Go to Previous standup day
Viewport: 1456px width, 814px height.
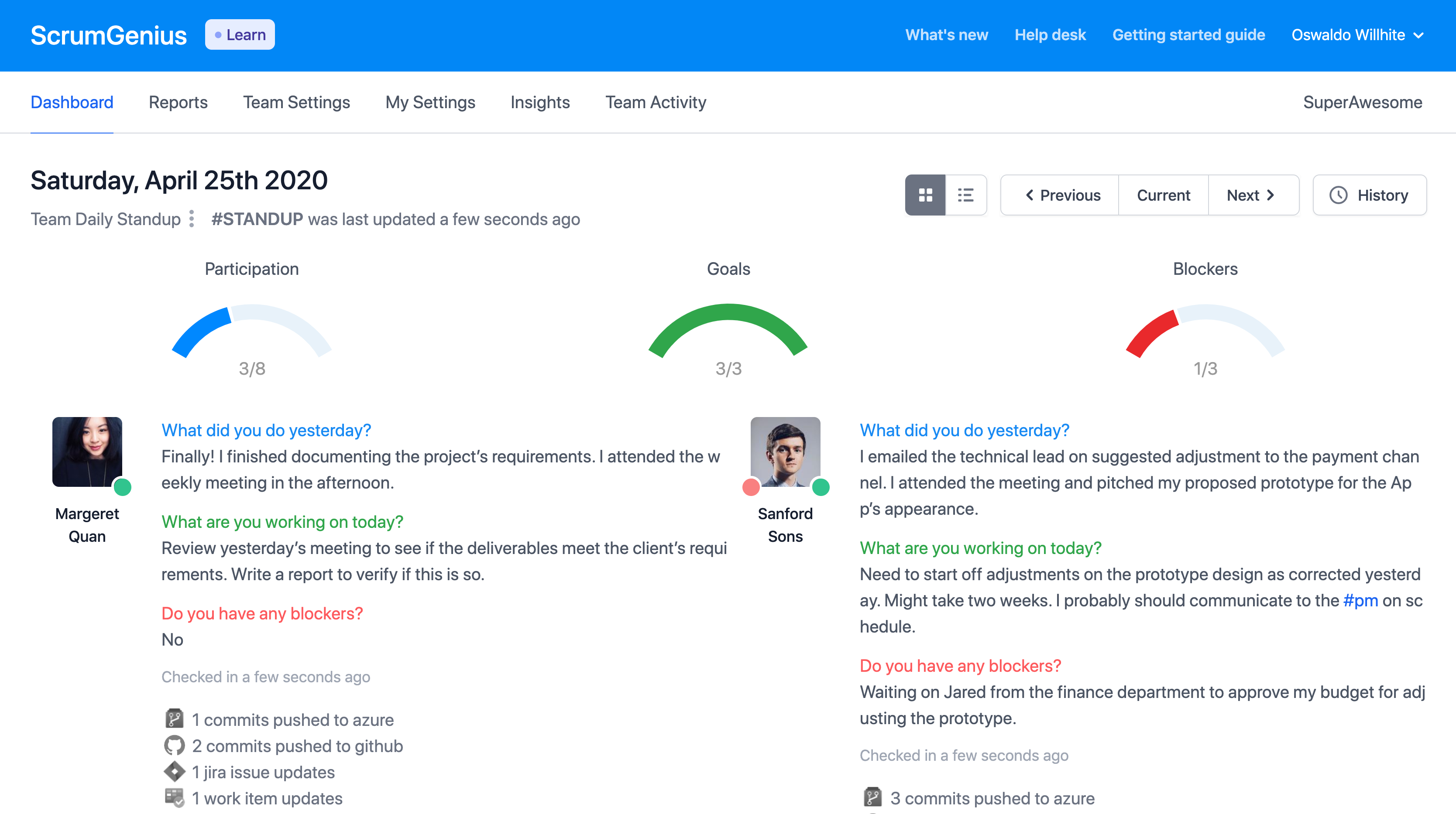(x=1062, y=195)
